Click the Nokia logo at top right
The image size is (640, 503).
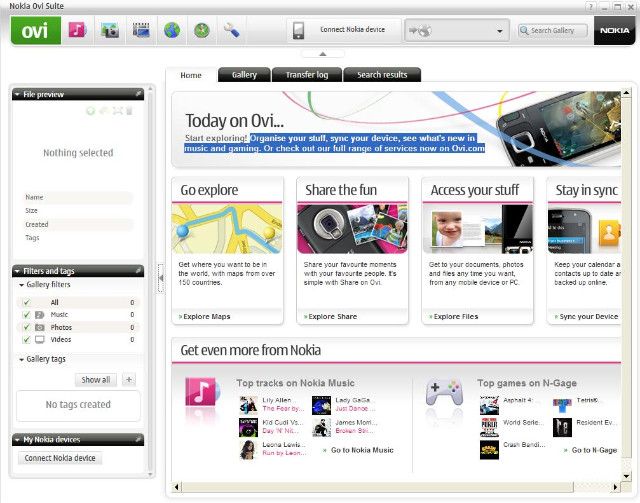(x=614, y=30)
